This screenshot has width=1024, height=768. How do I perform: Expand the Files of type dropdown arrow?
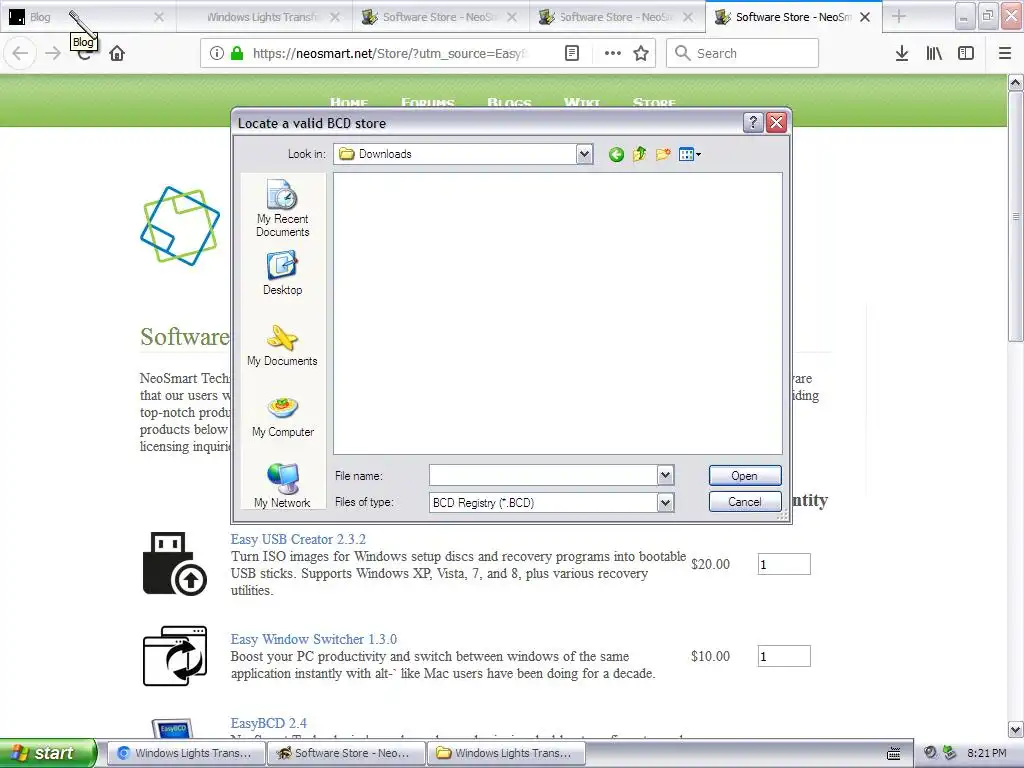665,502
